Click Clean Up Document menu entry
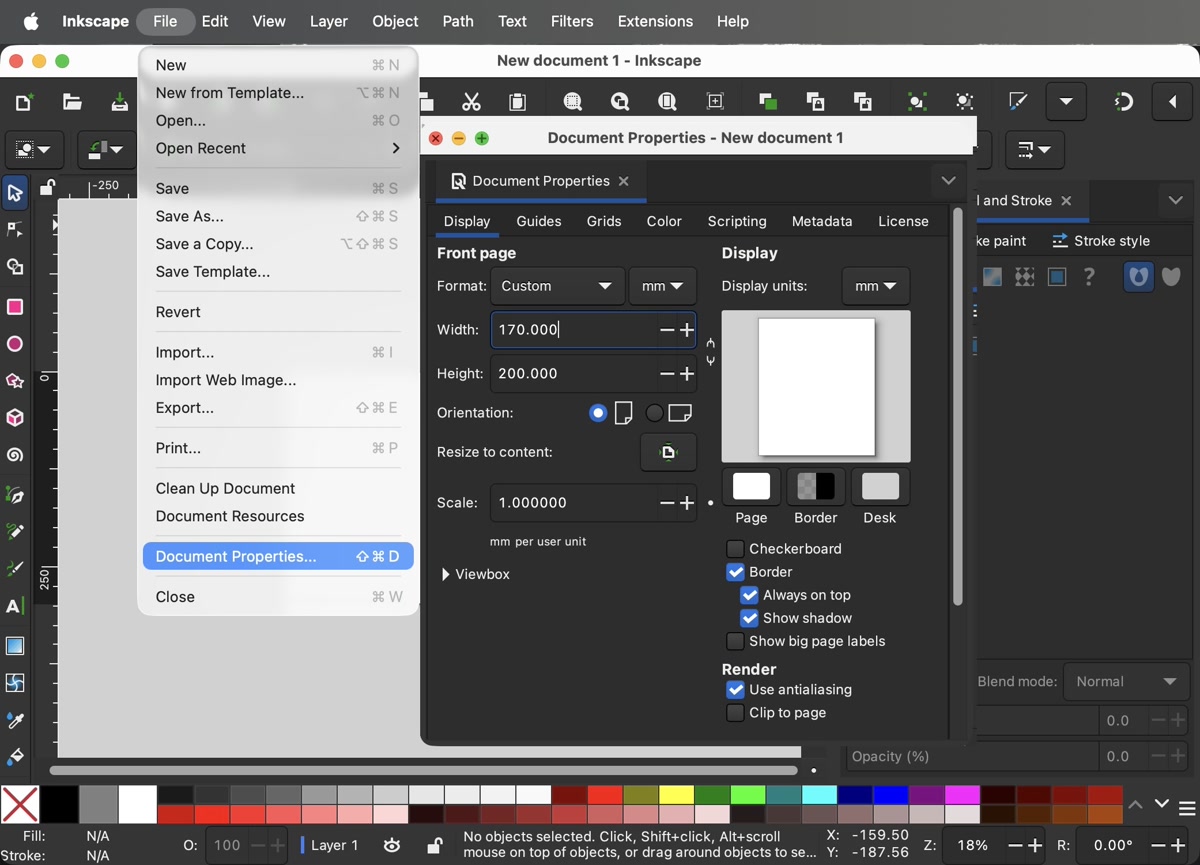Screen dimensions: 1200x865 (278, 488)
